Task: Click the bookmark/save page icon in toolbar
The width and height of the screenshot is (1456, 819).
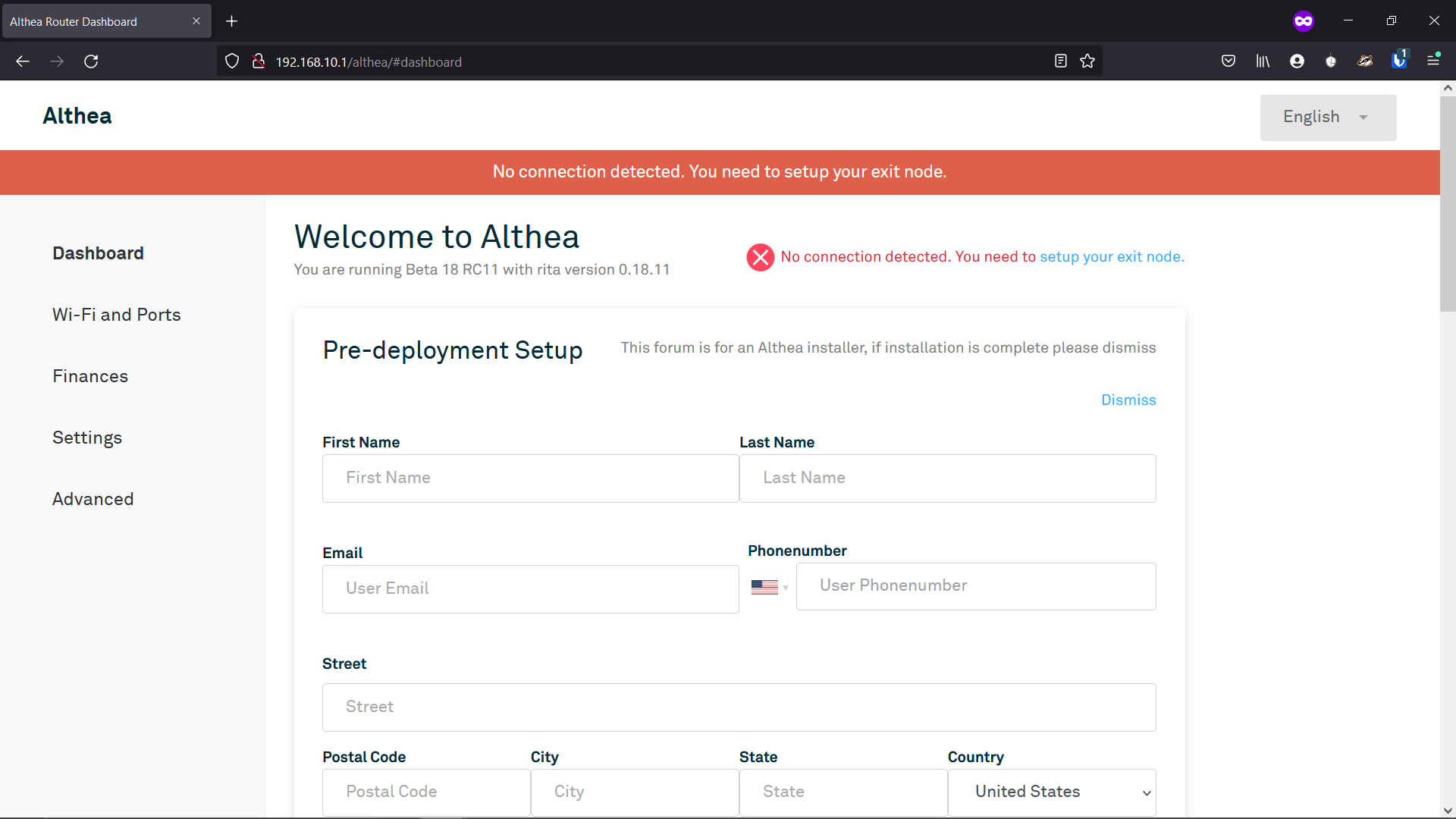Action: [1088, 61]
